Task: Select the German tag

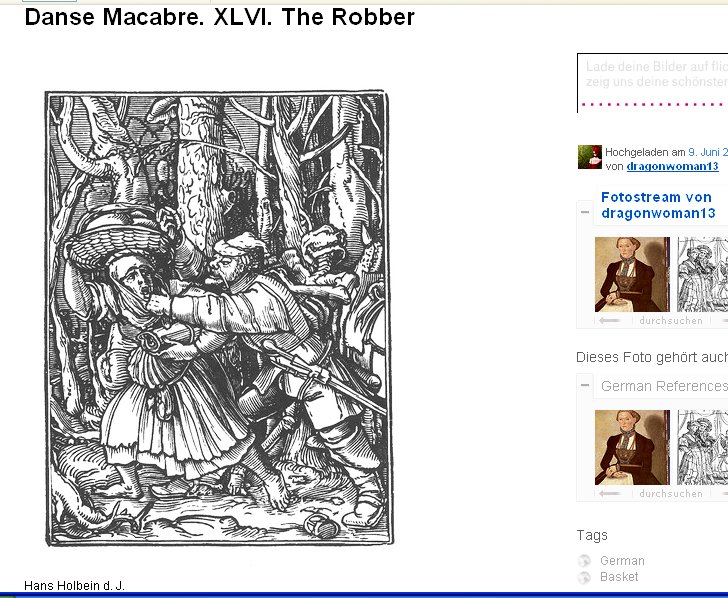Action: point(622,561)
